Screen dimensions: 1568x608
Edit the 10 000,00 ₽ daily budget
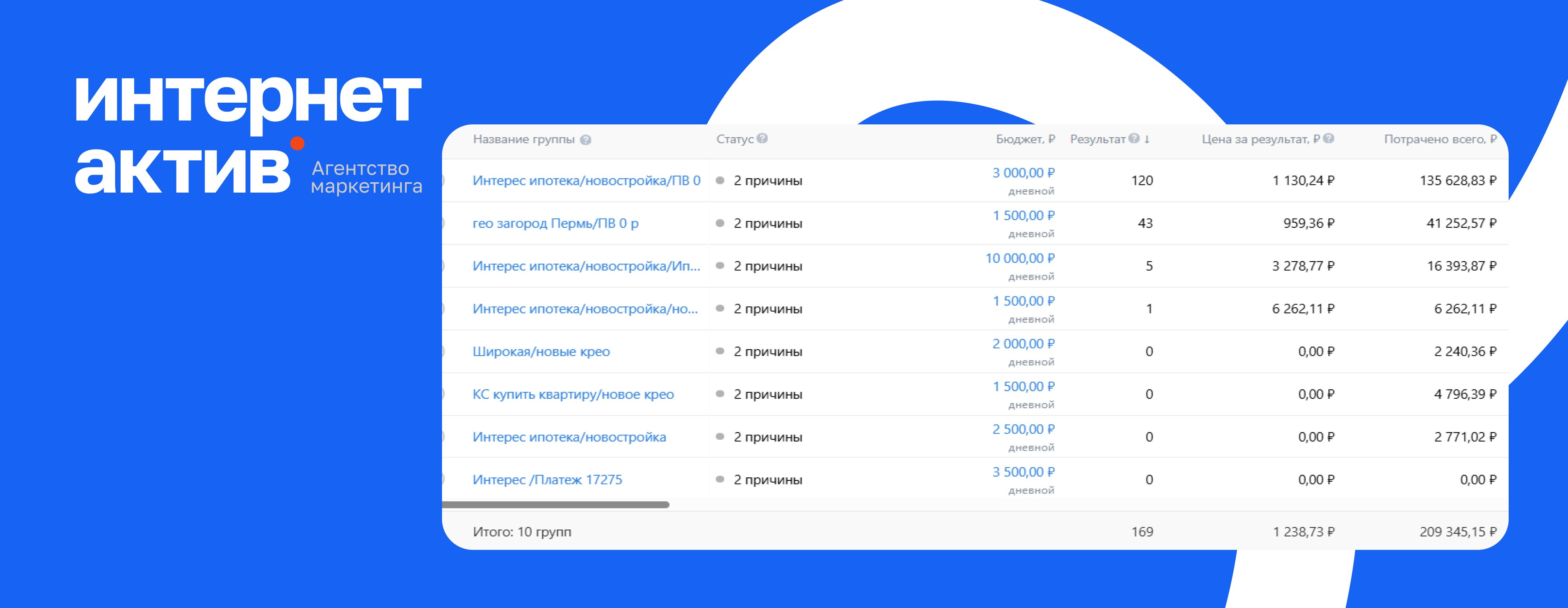(1020, 258)
